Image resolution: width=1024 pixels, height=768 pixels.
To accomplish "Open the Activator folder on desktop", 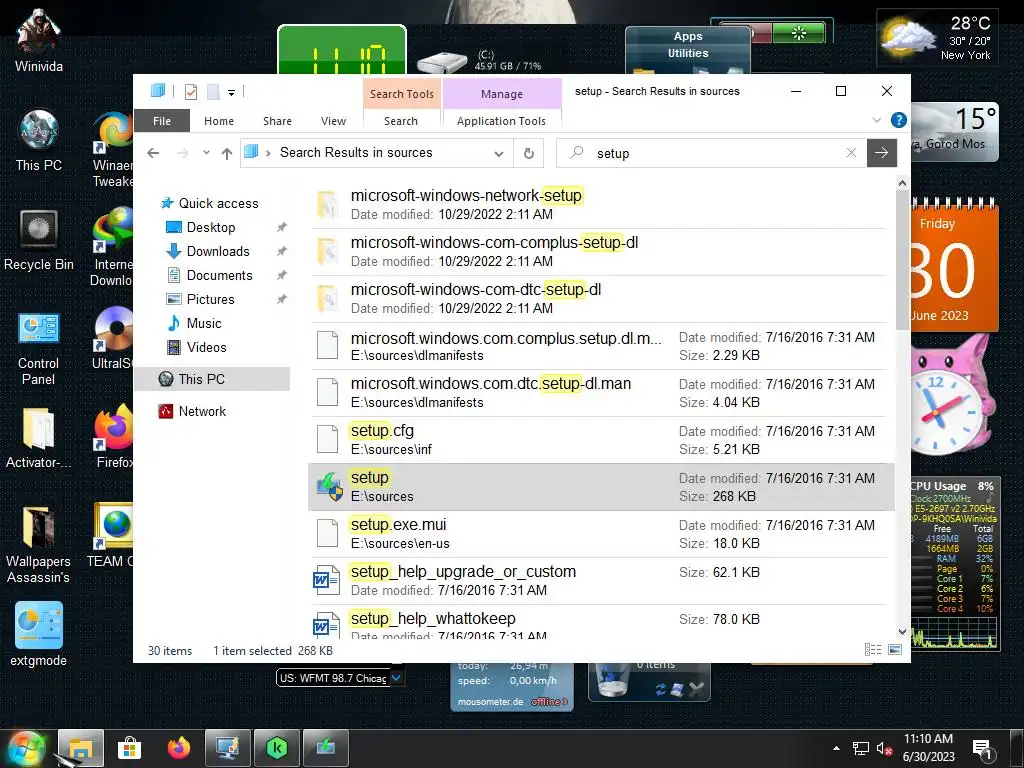I will tap(39, 438).
